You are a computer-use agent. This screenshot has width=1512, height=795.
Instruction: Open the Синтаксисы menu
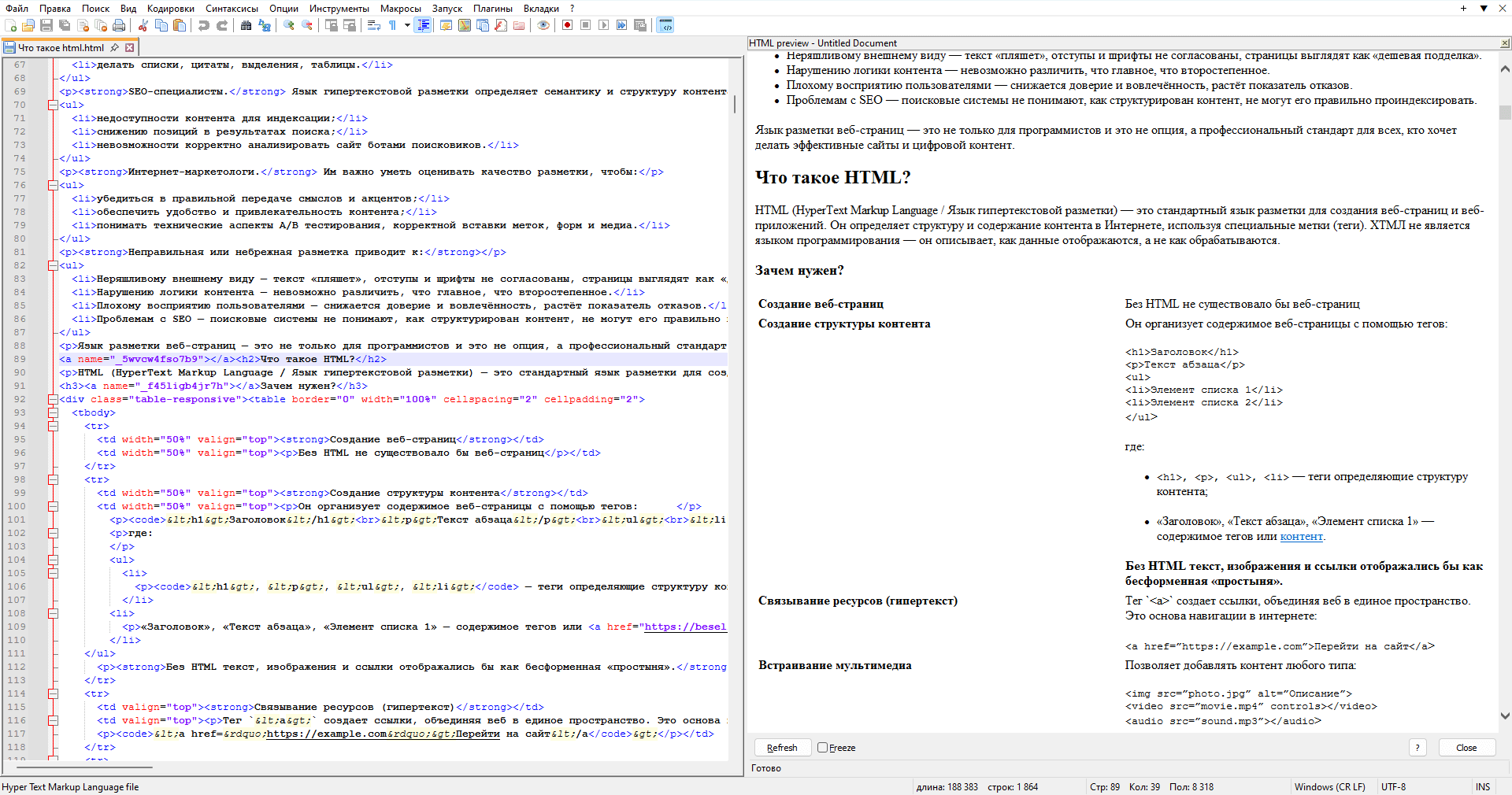tap(232, 9)
